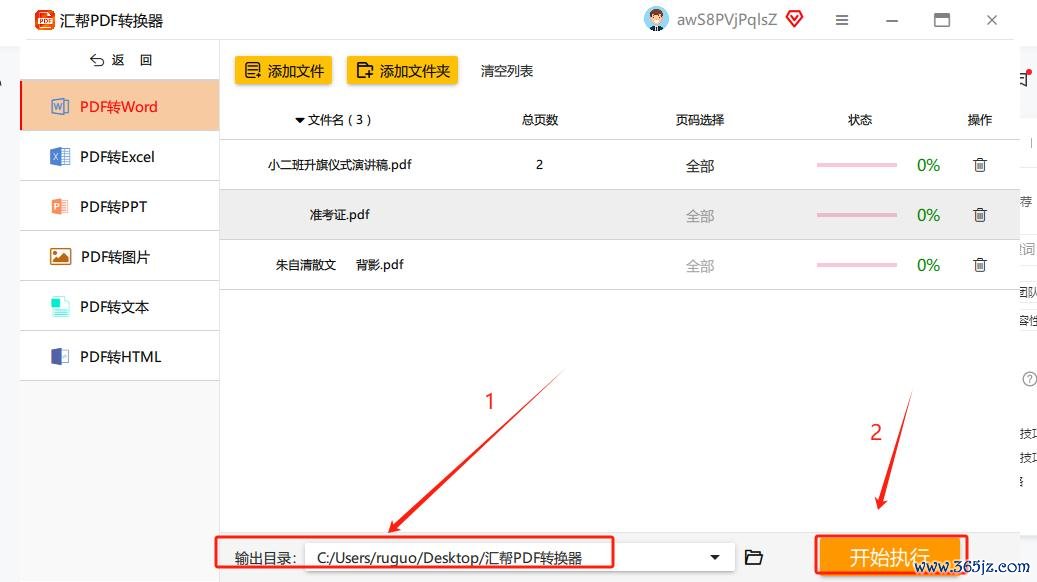
Task: Click the 开始执行 start button
Action: click(x=890, y=556)
